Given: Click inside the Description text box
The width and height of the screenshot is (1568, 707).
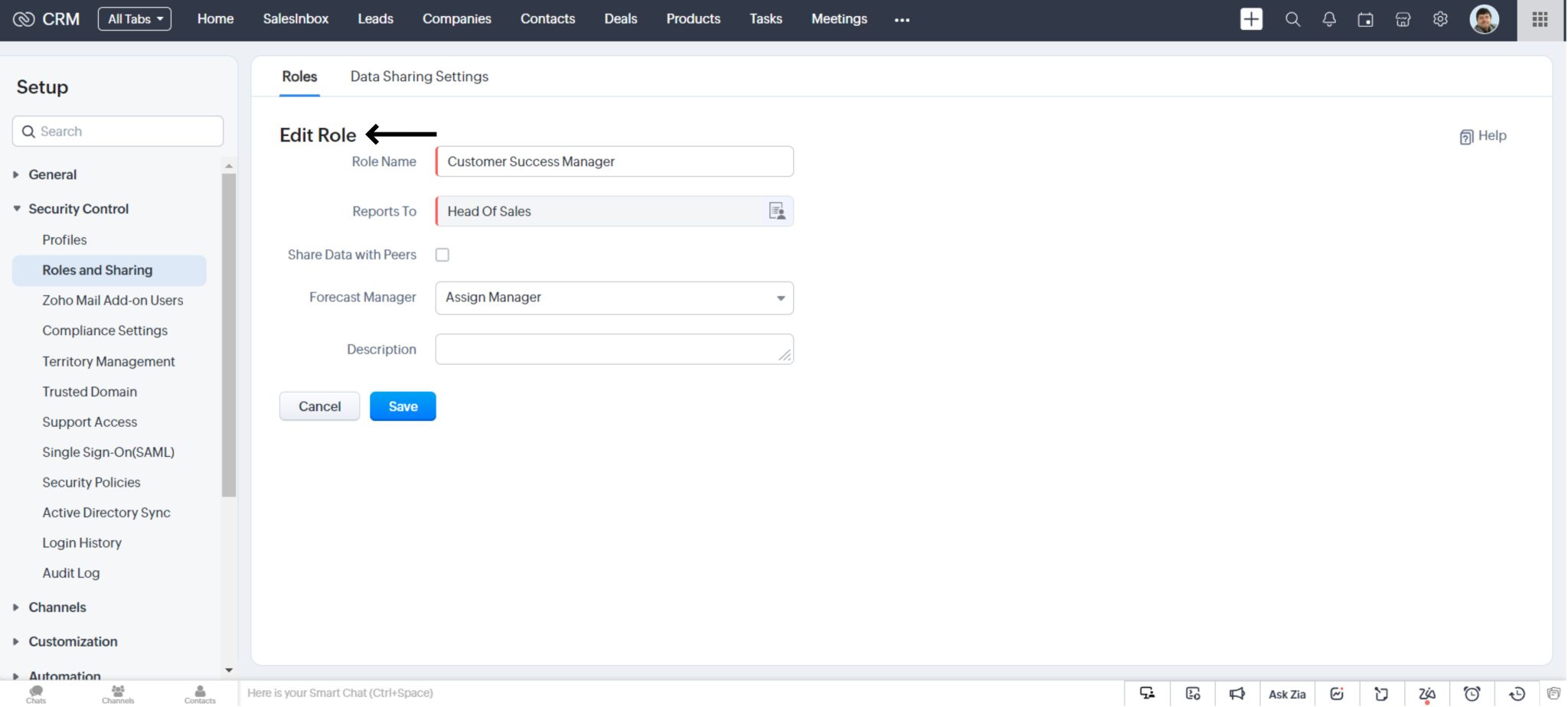Looking at the screenshot, I should click(612, 349).
